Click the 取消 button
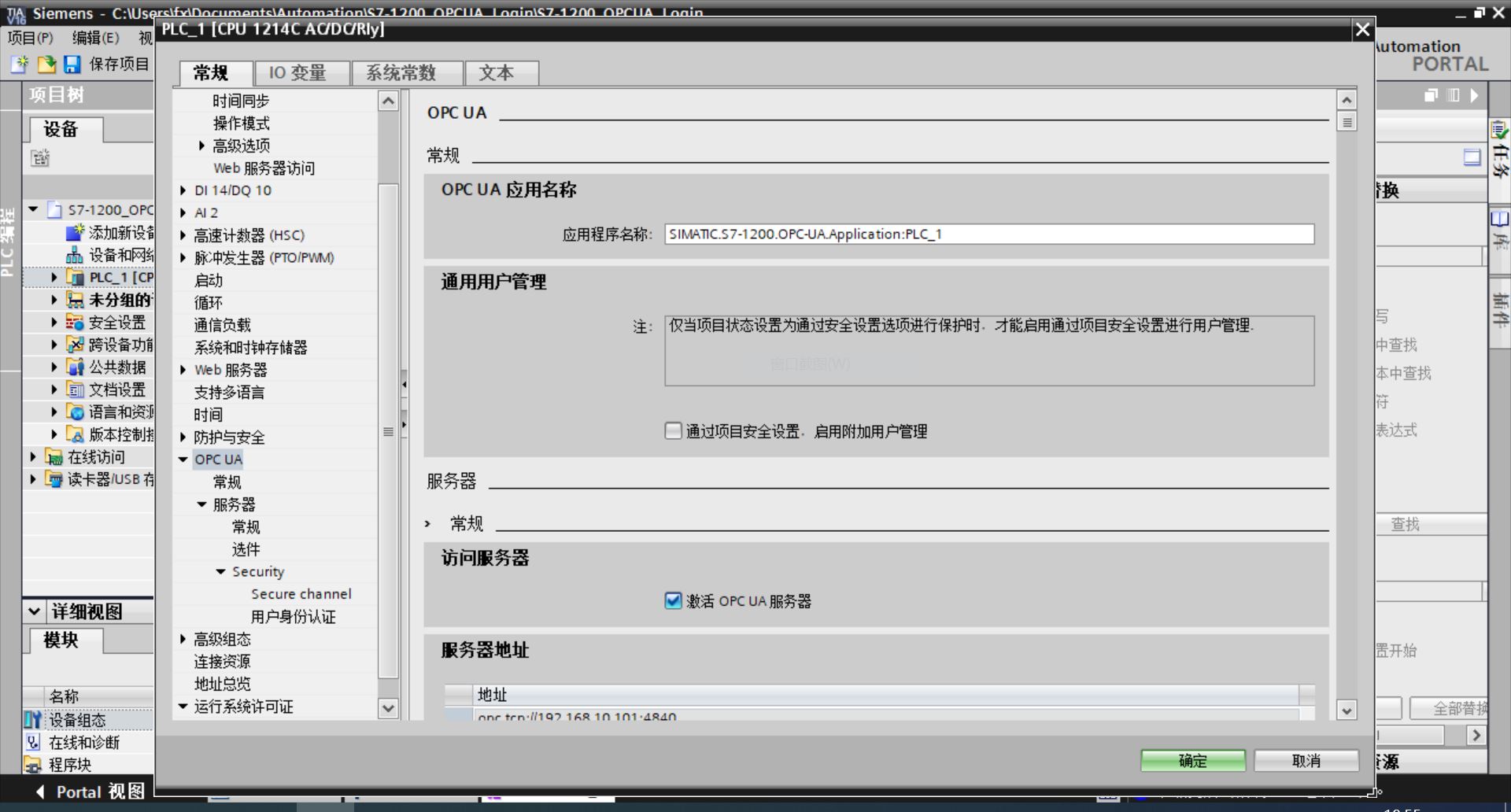1511x812 pixels. pyautogui.click(x=1306, y=760)
